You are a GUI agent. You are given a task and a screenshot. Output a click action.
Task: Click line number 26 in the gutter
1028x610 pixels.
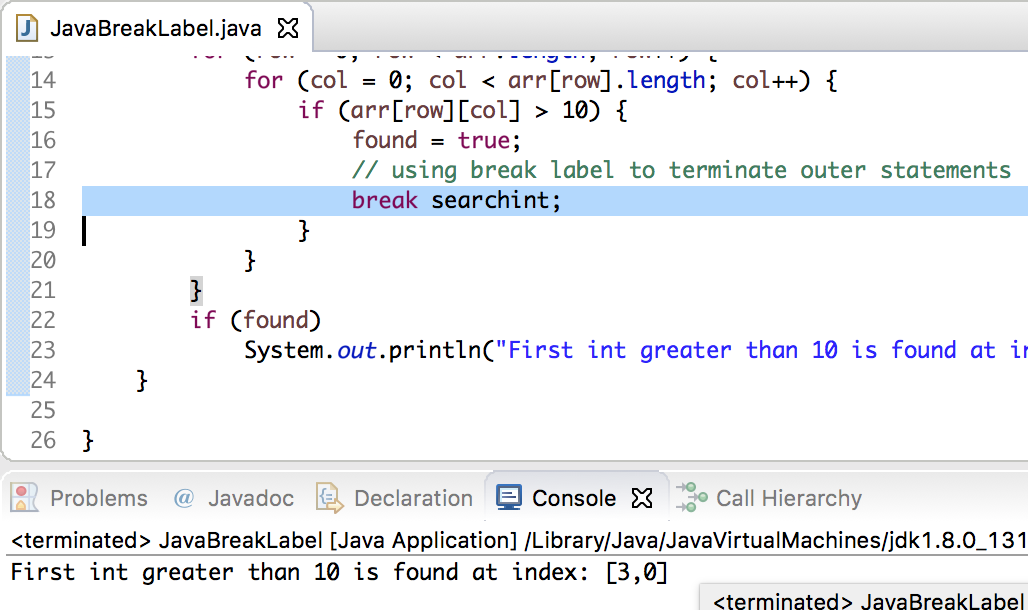point(43,440)
